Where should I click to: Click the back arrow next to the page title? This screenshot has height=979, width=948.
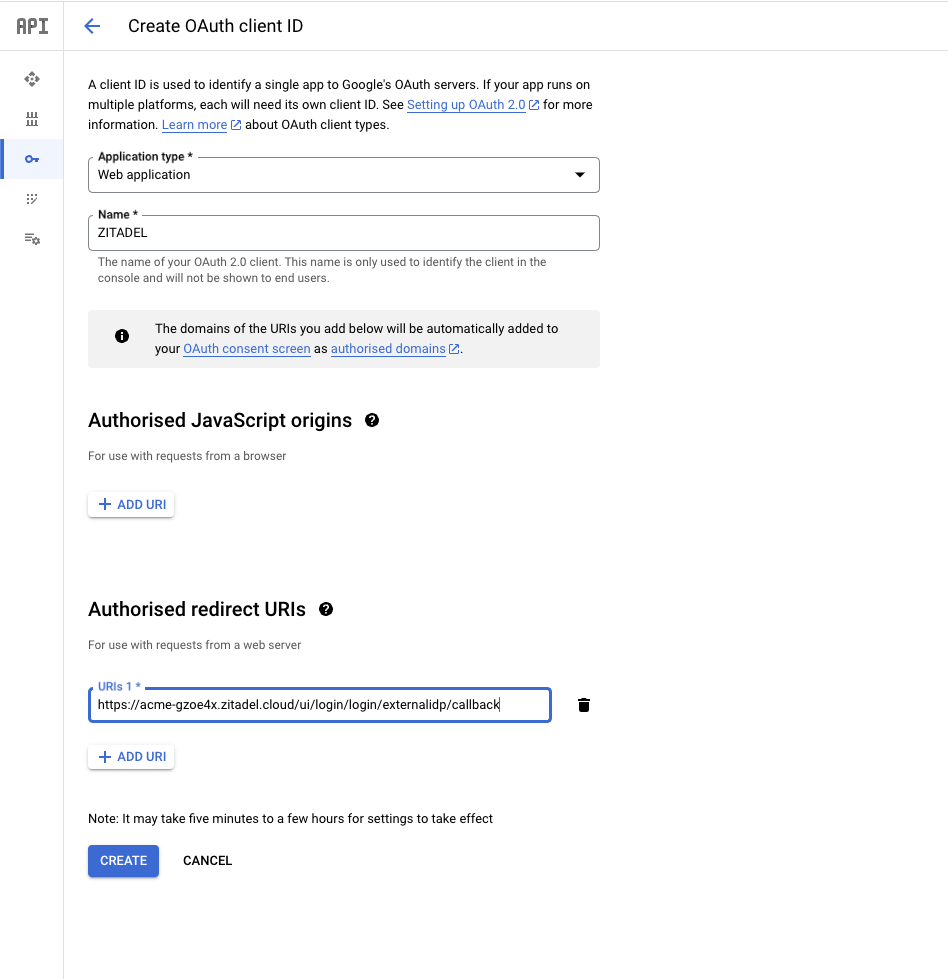[x=92, y=26]
